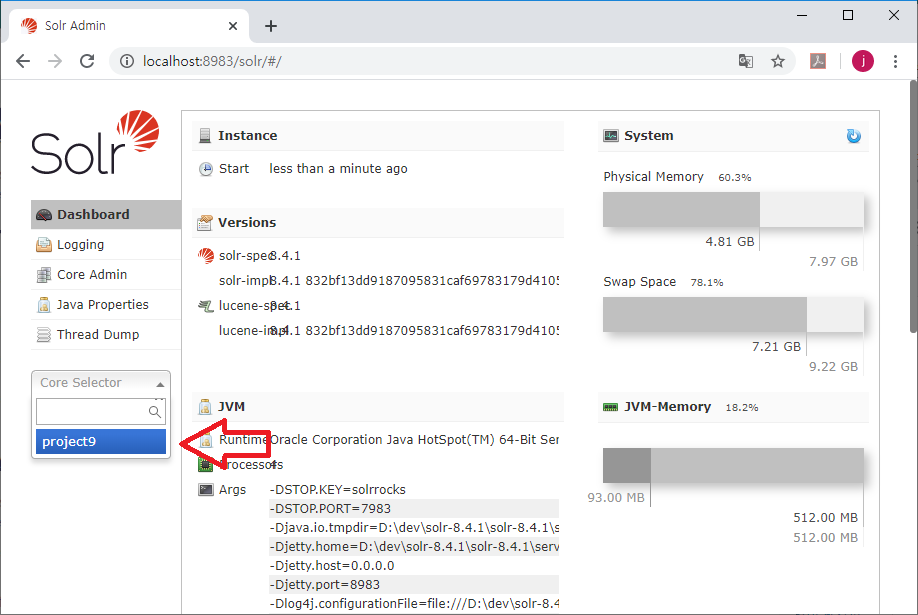This screenshot has width=918, height=615.
Task: Select the Solr Admin tab
Action: click(129, 26)
